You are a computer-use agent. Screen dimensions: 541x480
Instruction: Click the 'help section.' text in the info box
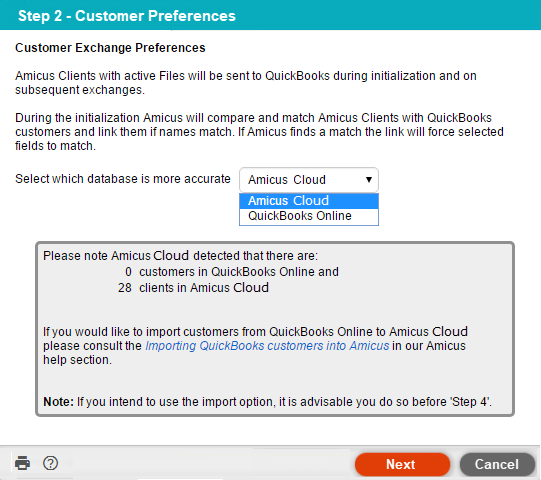(77, 360)
